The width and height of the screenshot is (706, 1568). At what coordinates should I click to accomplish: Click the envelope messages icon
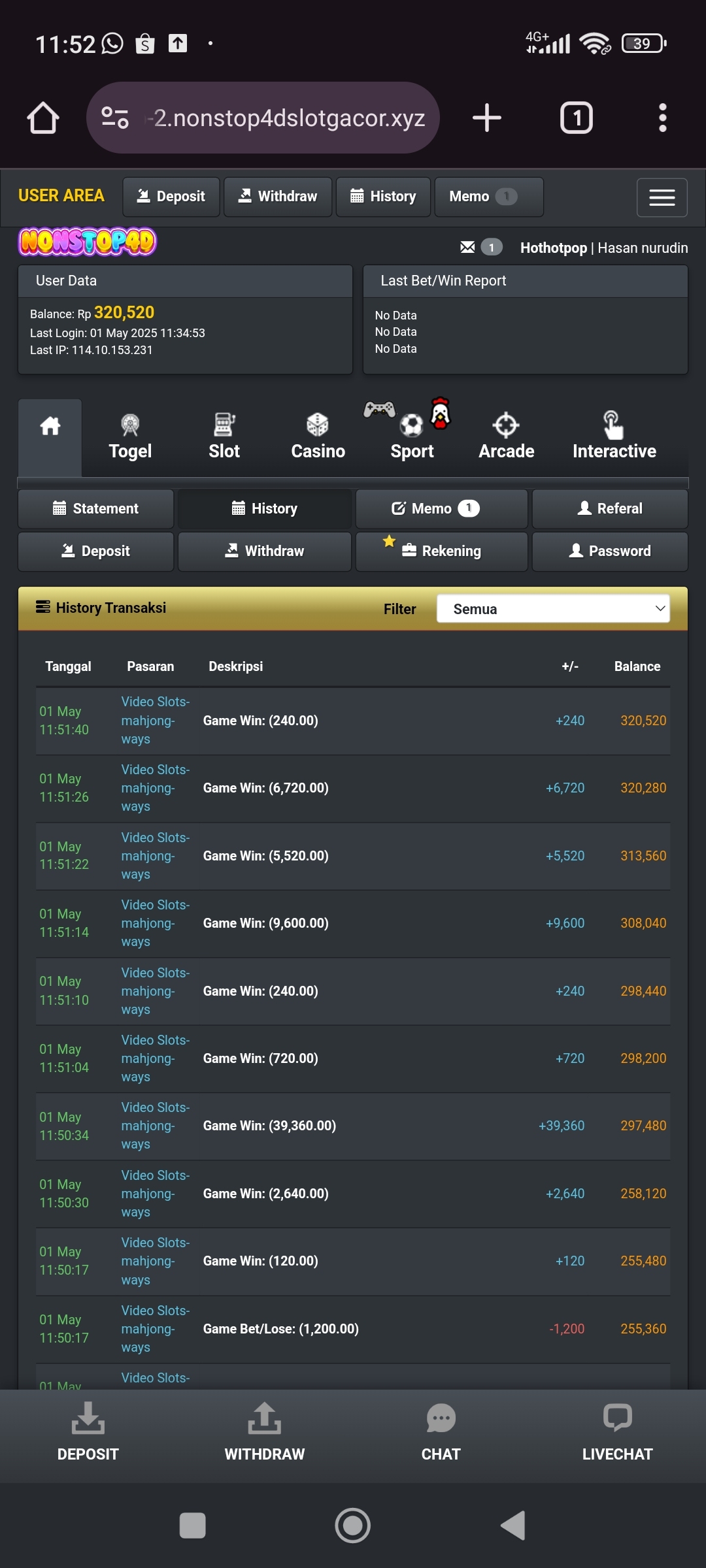tap(467, 247)
